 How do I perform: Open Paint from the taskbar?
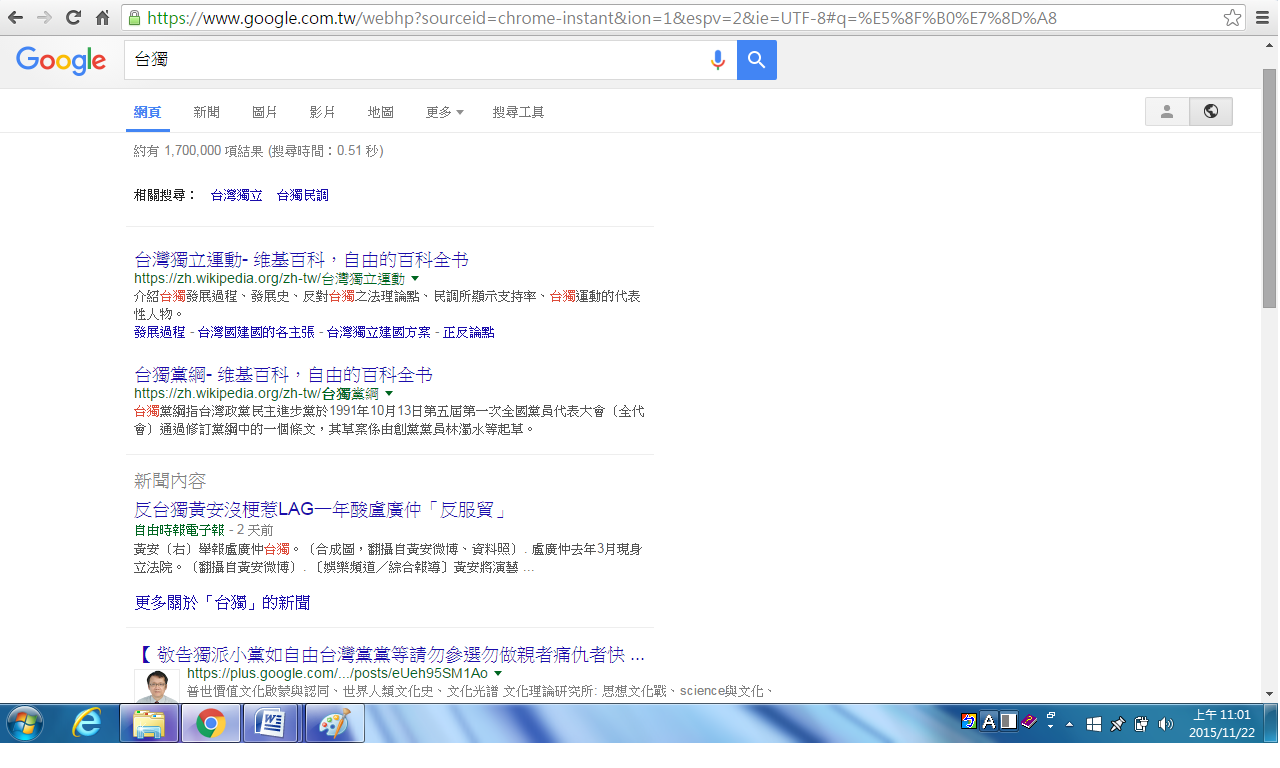coord(333,723)
